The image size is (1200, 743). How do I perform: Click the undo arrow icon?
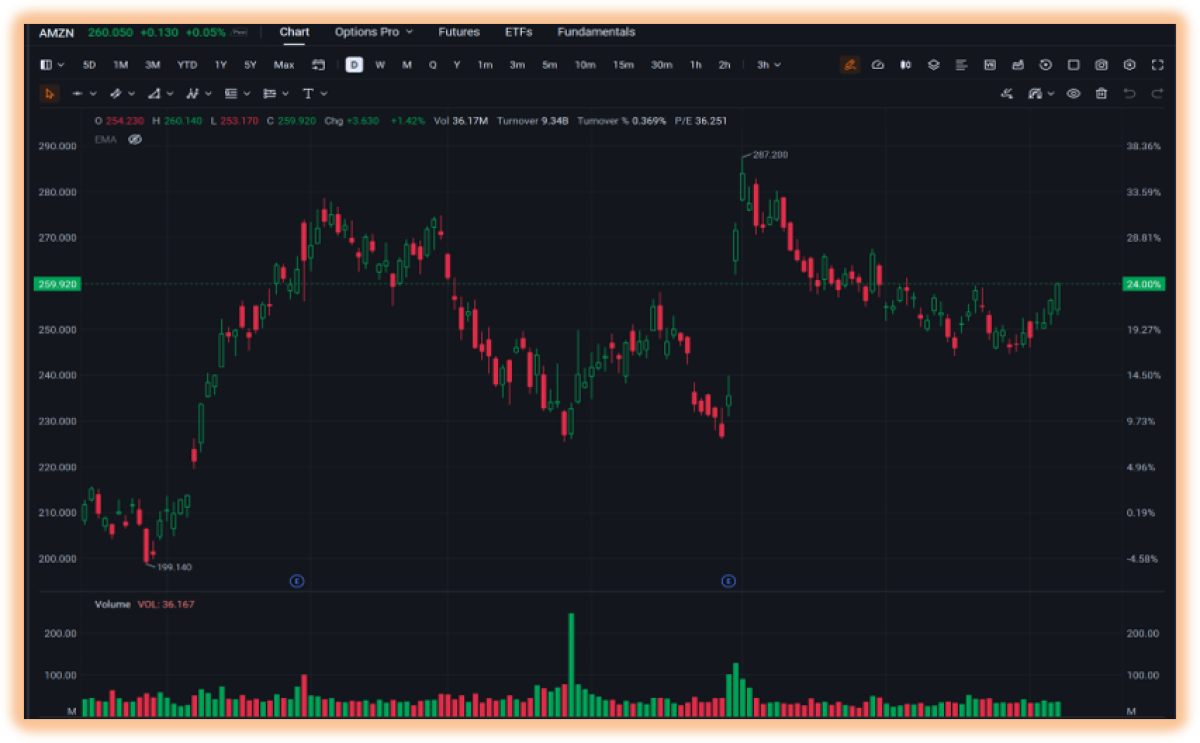[1129, 94]
